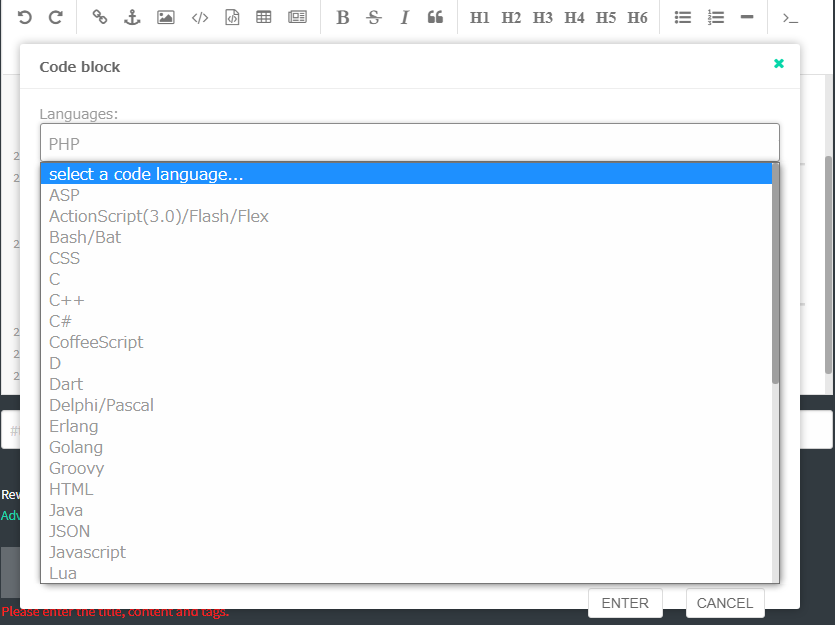Image resolution: width=835 pixels, height=625 pixels.
Task: Choose 'select a code language...' option
Action: click(406, 174)
